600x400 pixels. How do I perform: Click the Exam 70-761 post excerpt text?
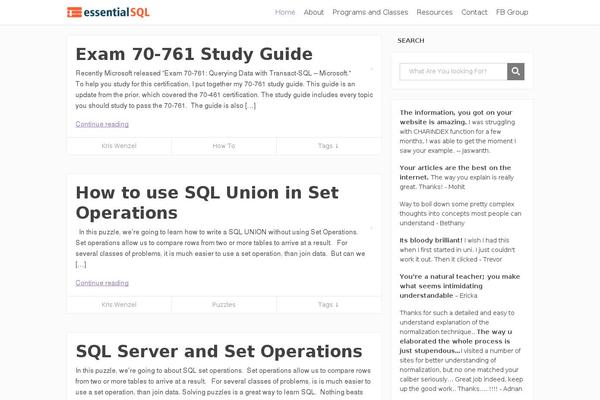tap(224, 89)
